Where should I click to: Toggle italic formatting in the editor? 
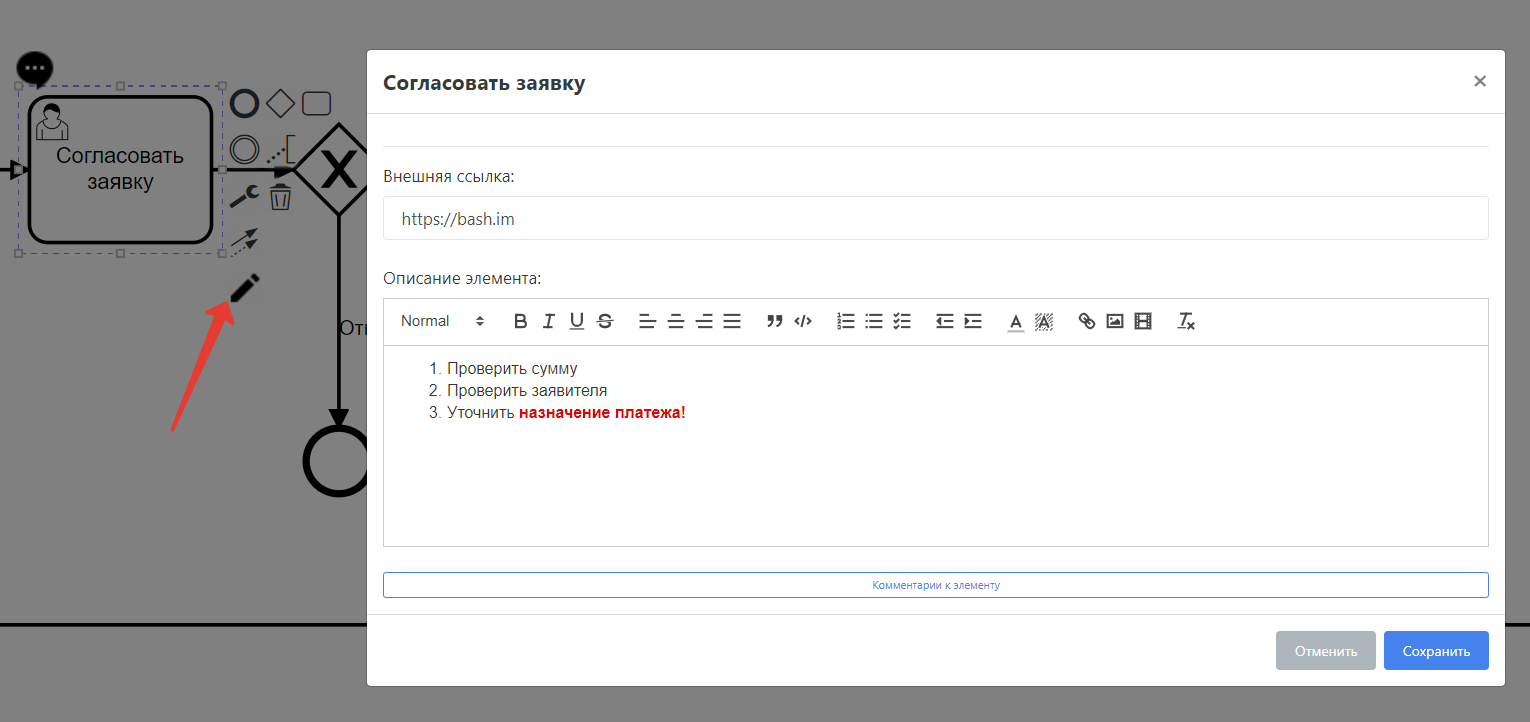pos(548,321)
